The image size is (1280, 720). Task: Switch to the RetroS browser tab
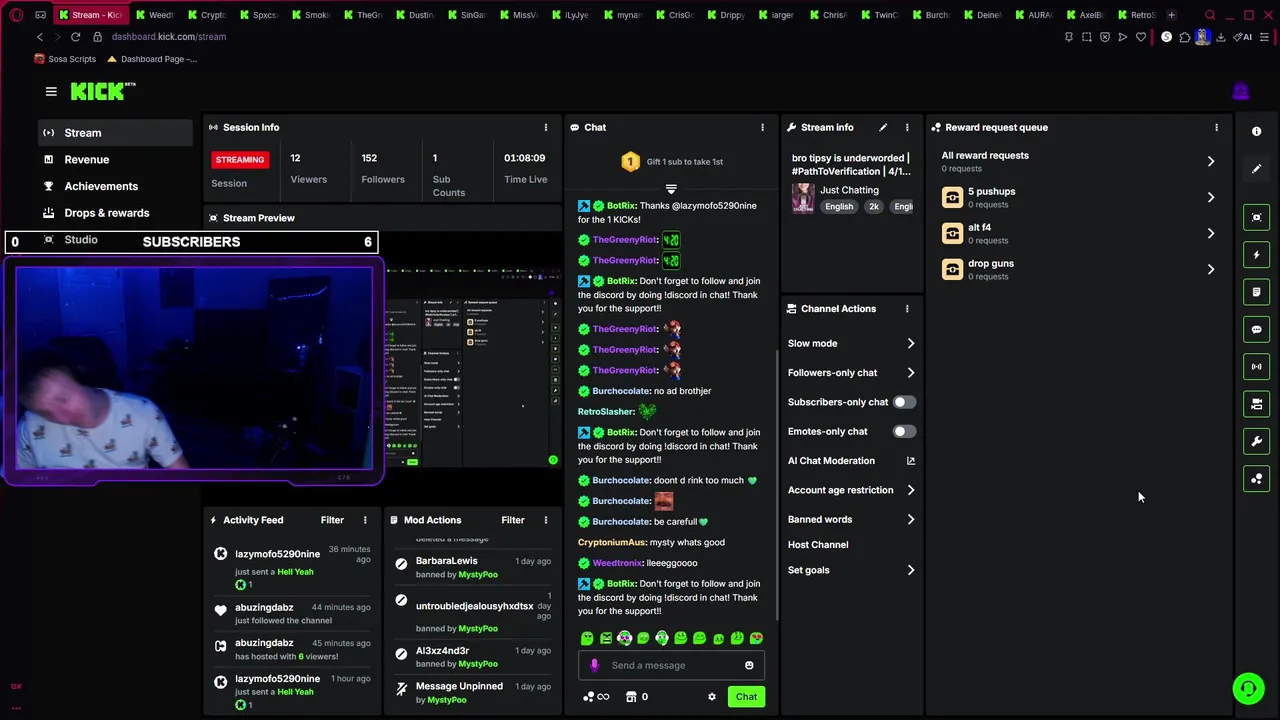[x=1136, y=15]
